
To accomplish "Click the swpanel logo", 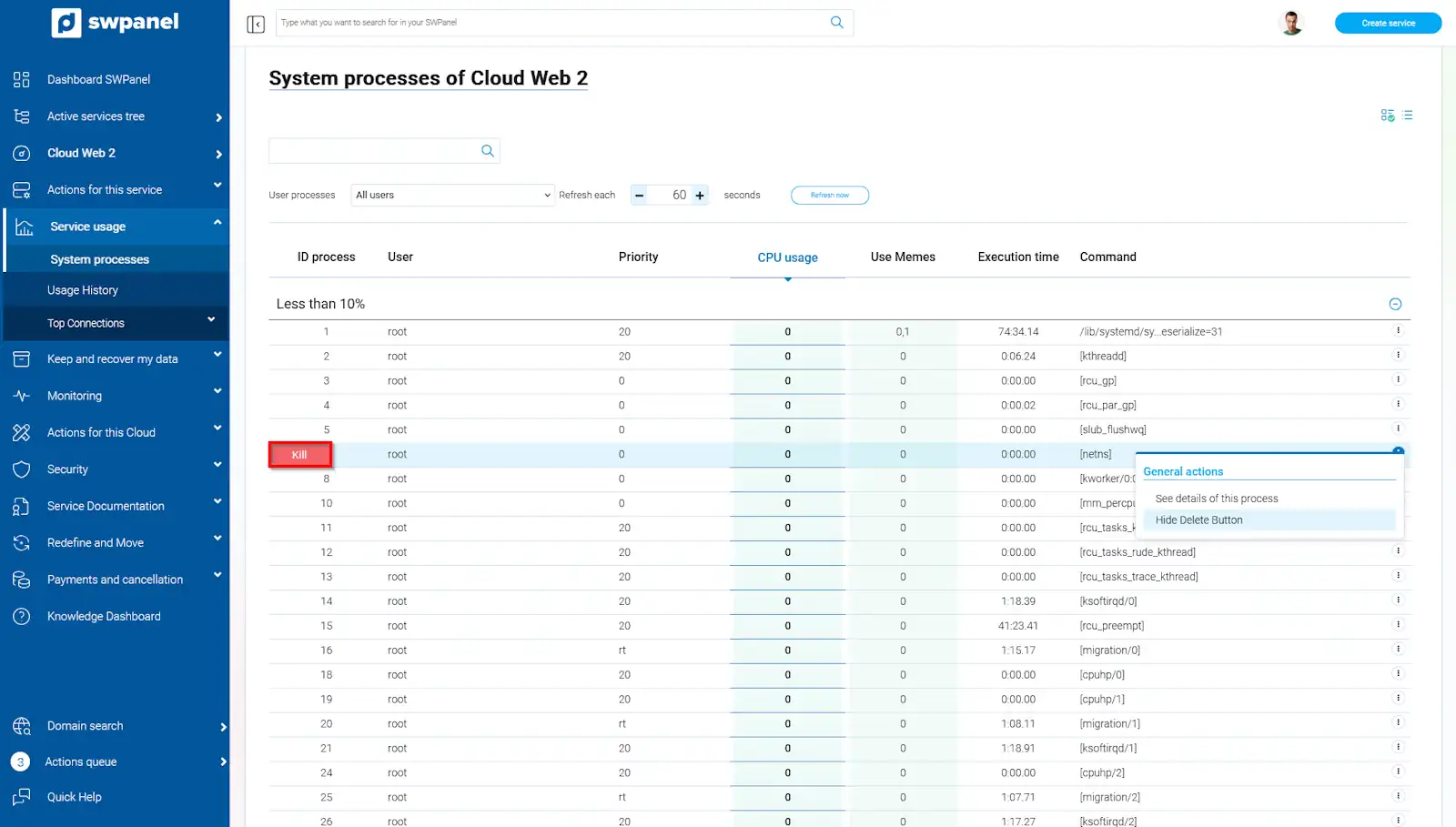I will (x=115, y=22).
